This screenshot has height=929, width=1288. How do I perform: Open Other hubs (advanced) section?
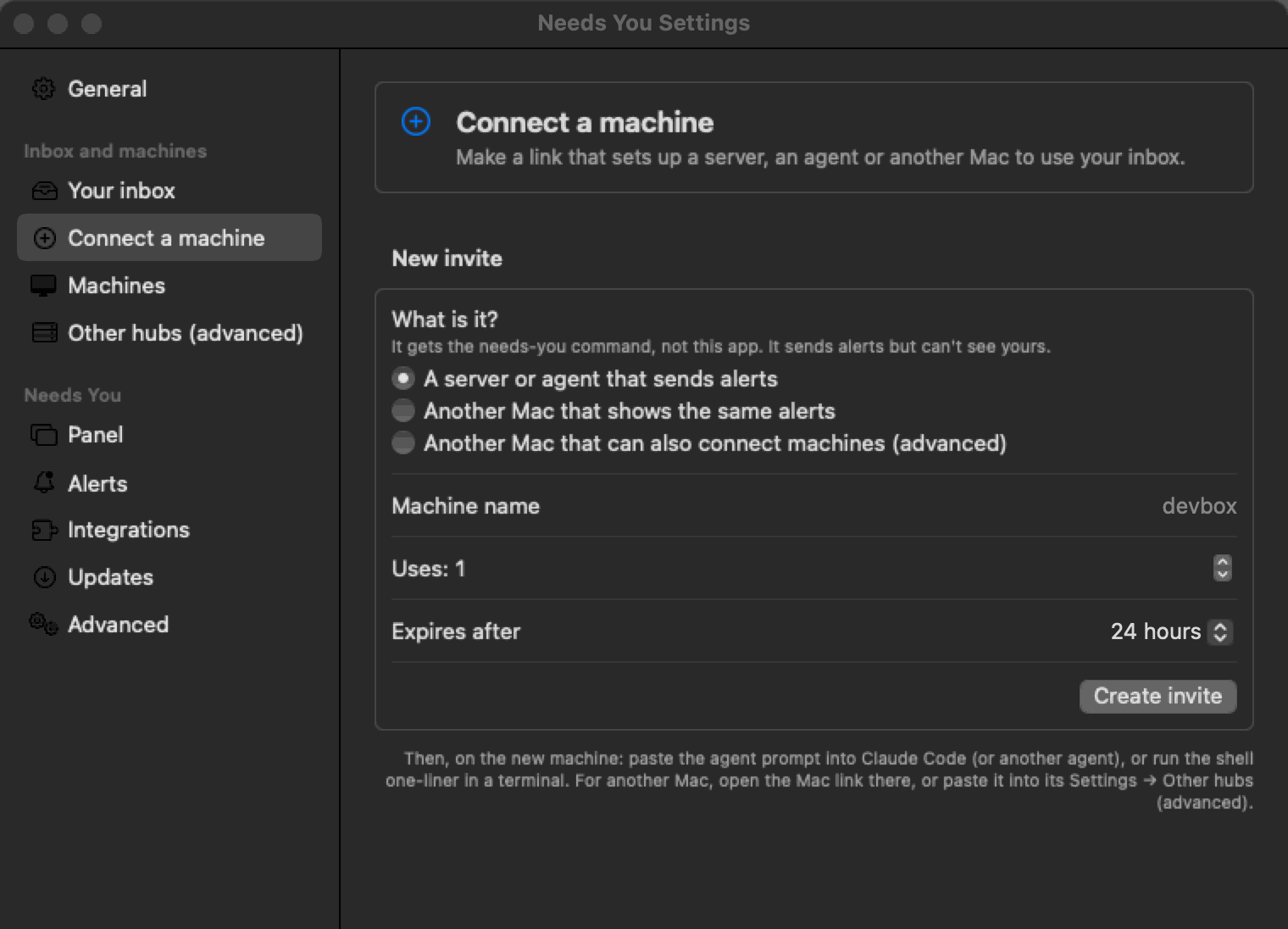click(169, 333)
